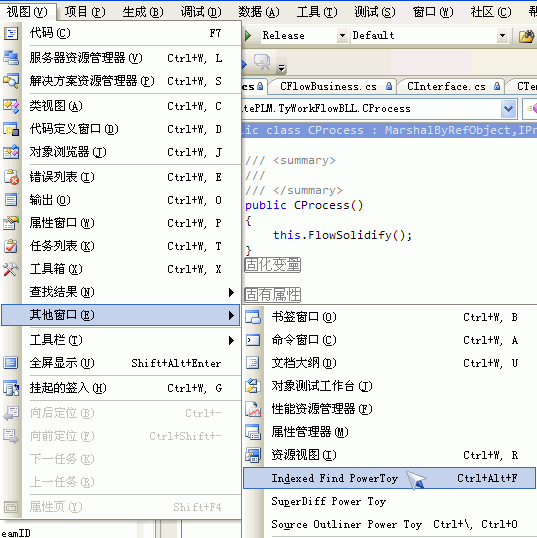Click the Code Definition Window (代码定义窗口) icon

coord(11,129)
